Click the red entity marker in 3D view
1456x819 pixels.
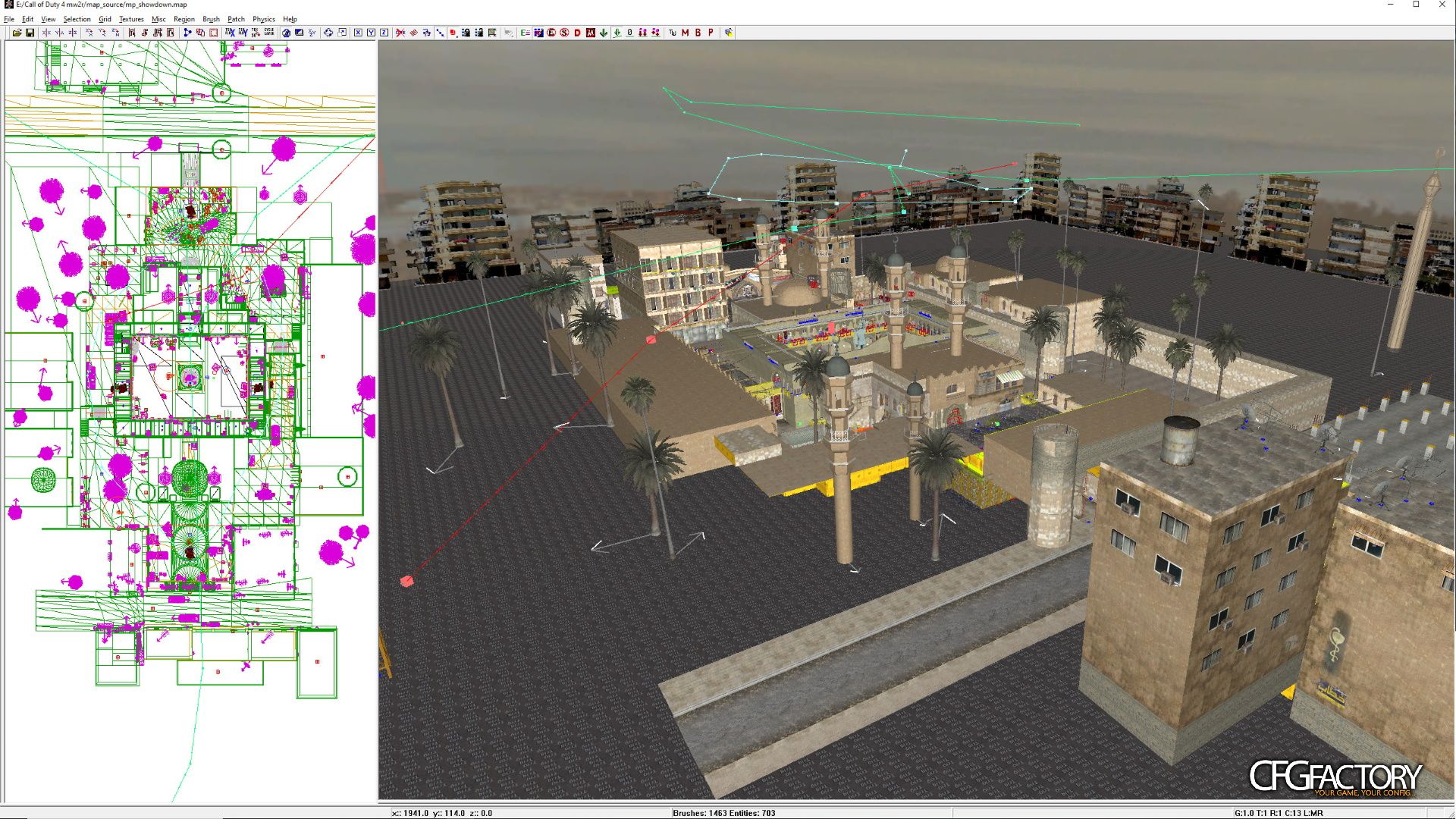pos(406,581)
